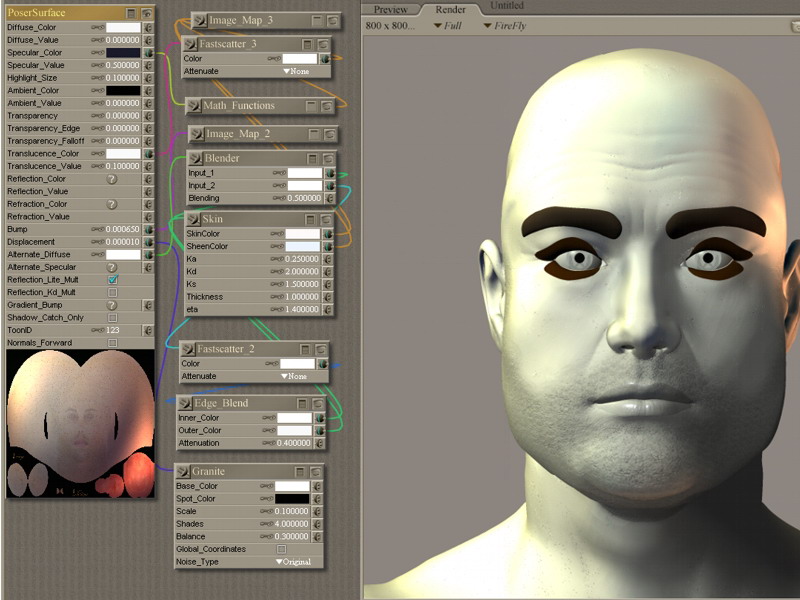
Task: Enable the Shadow_Catch_Only checkbox
Action: [x=113, y=318]
